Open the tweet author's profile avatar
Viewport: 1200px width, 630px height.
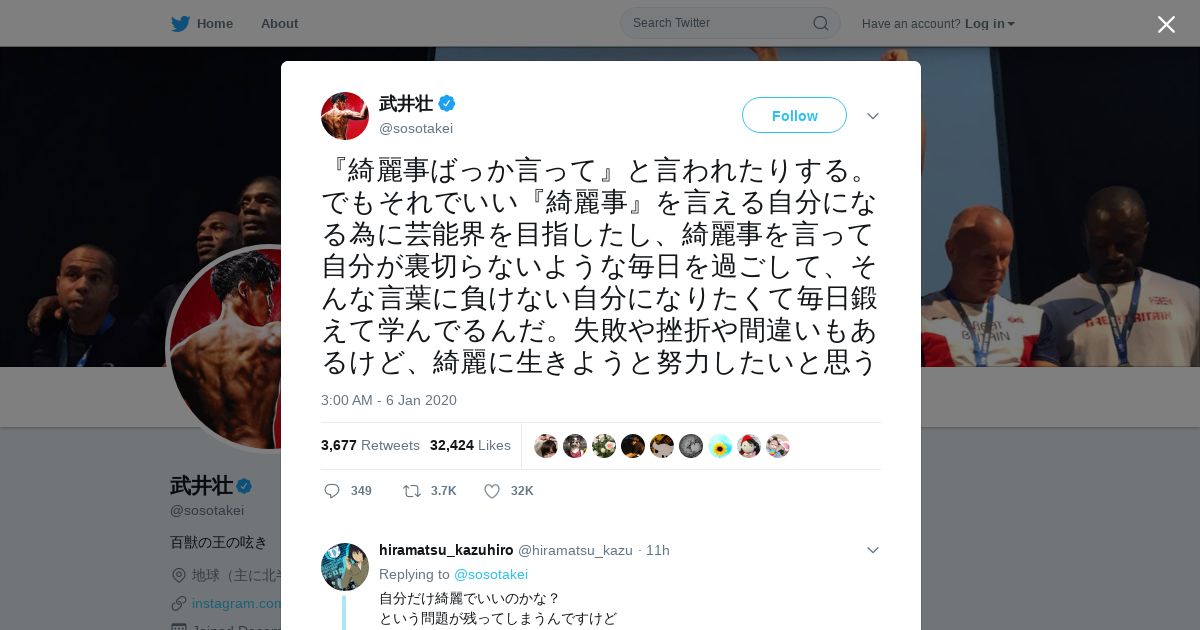345,116
